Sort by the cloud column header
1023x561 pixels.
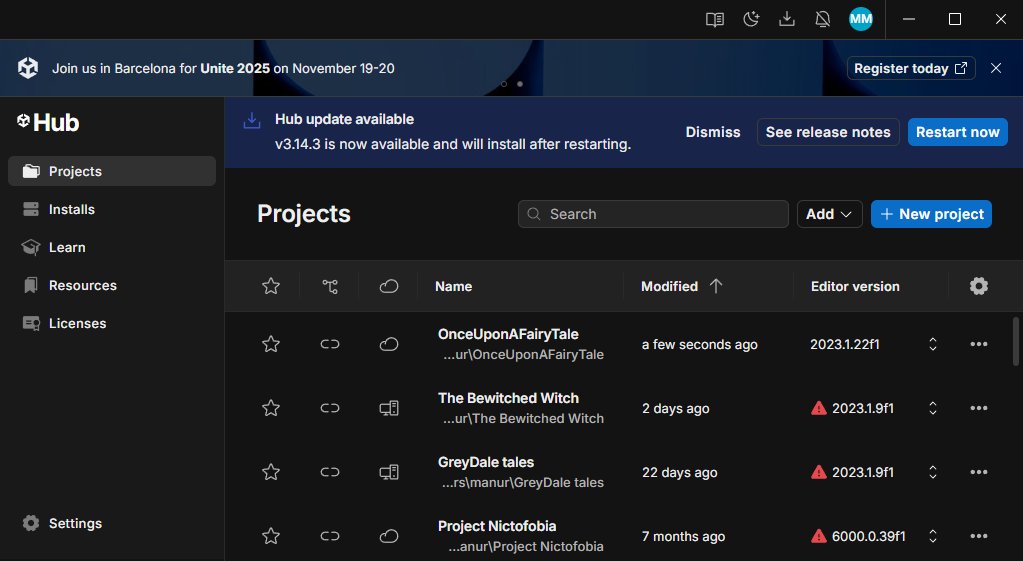389,286
